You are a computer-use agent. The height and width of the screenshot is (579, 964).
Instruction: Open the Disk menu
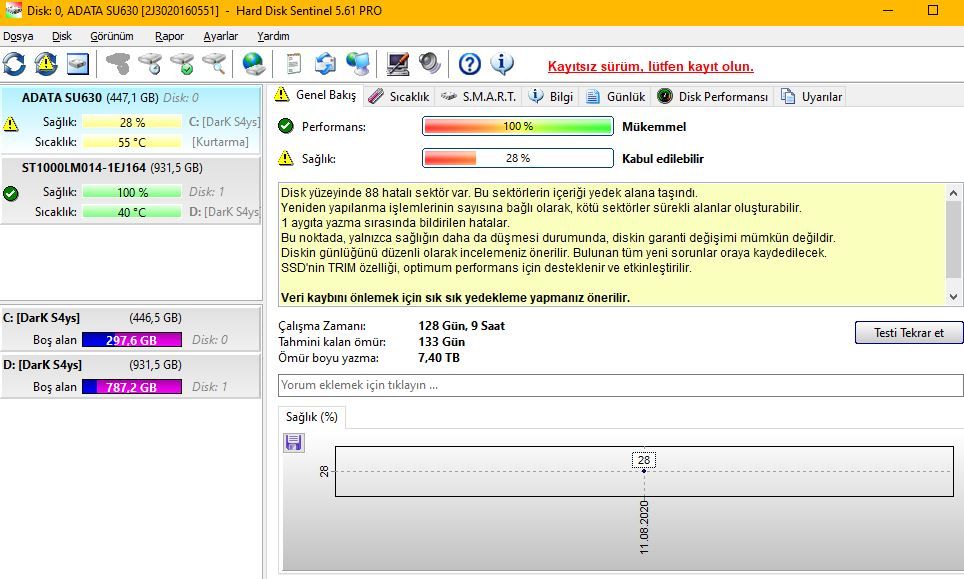[61, 36]
